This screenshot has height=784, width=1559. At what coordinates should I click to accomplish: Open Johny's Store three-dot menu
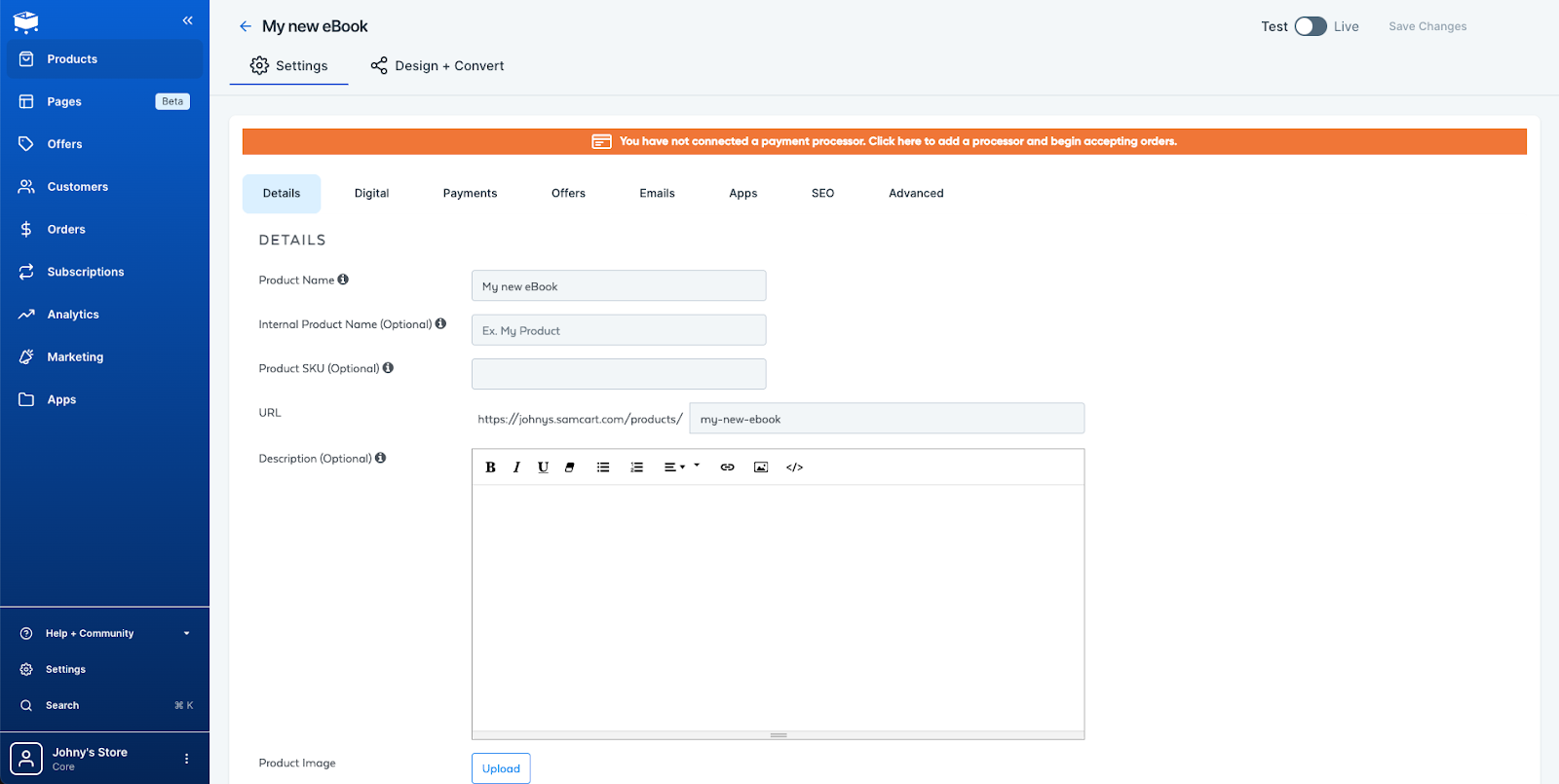pyautogui.click(x=186, y=759)
